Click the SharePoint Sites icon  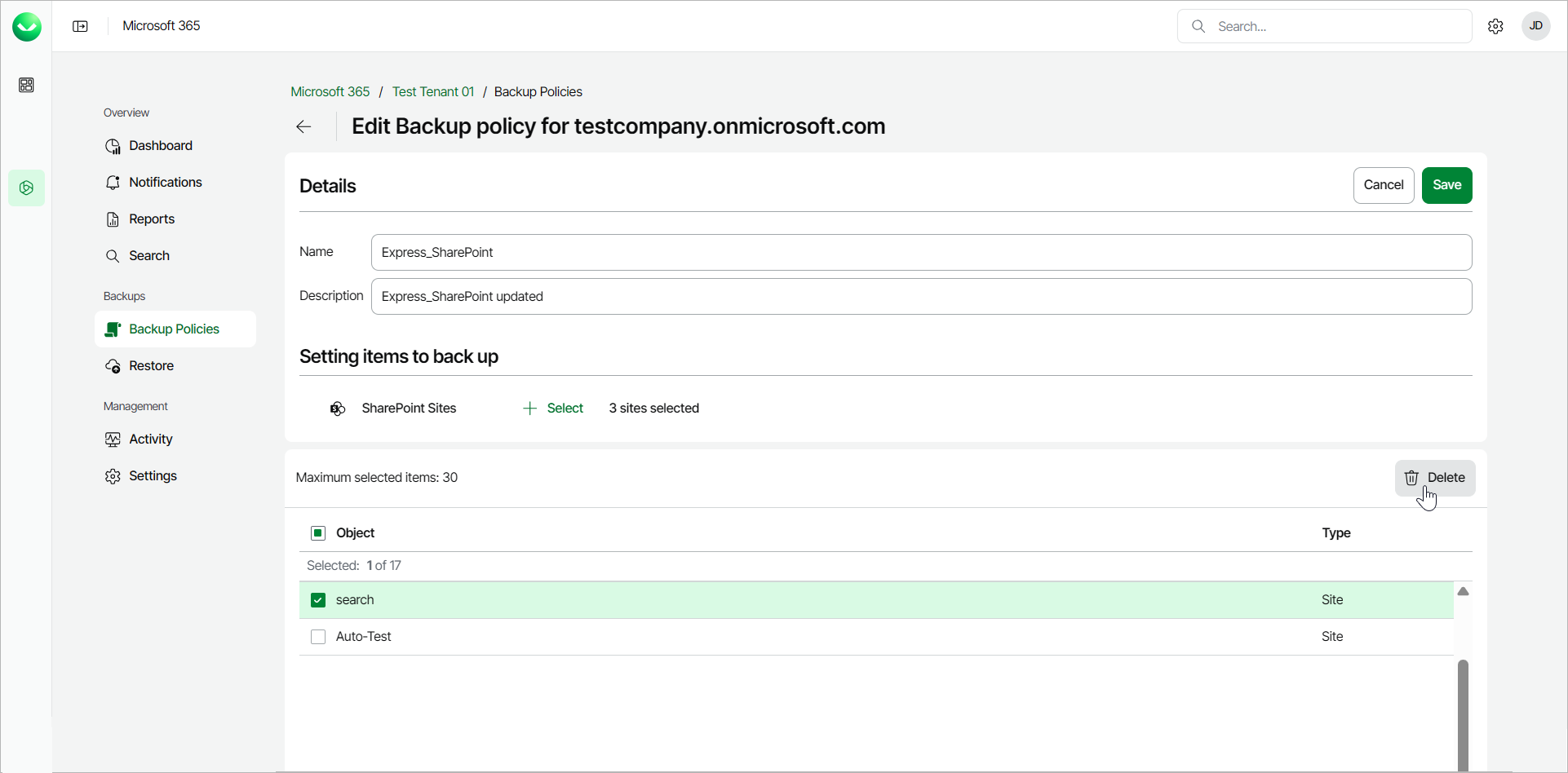point(338,409)
